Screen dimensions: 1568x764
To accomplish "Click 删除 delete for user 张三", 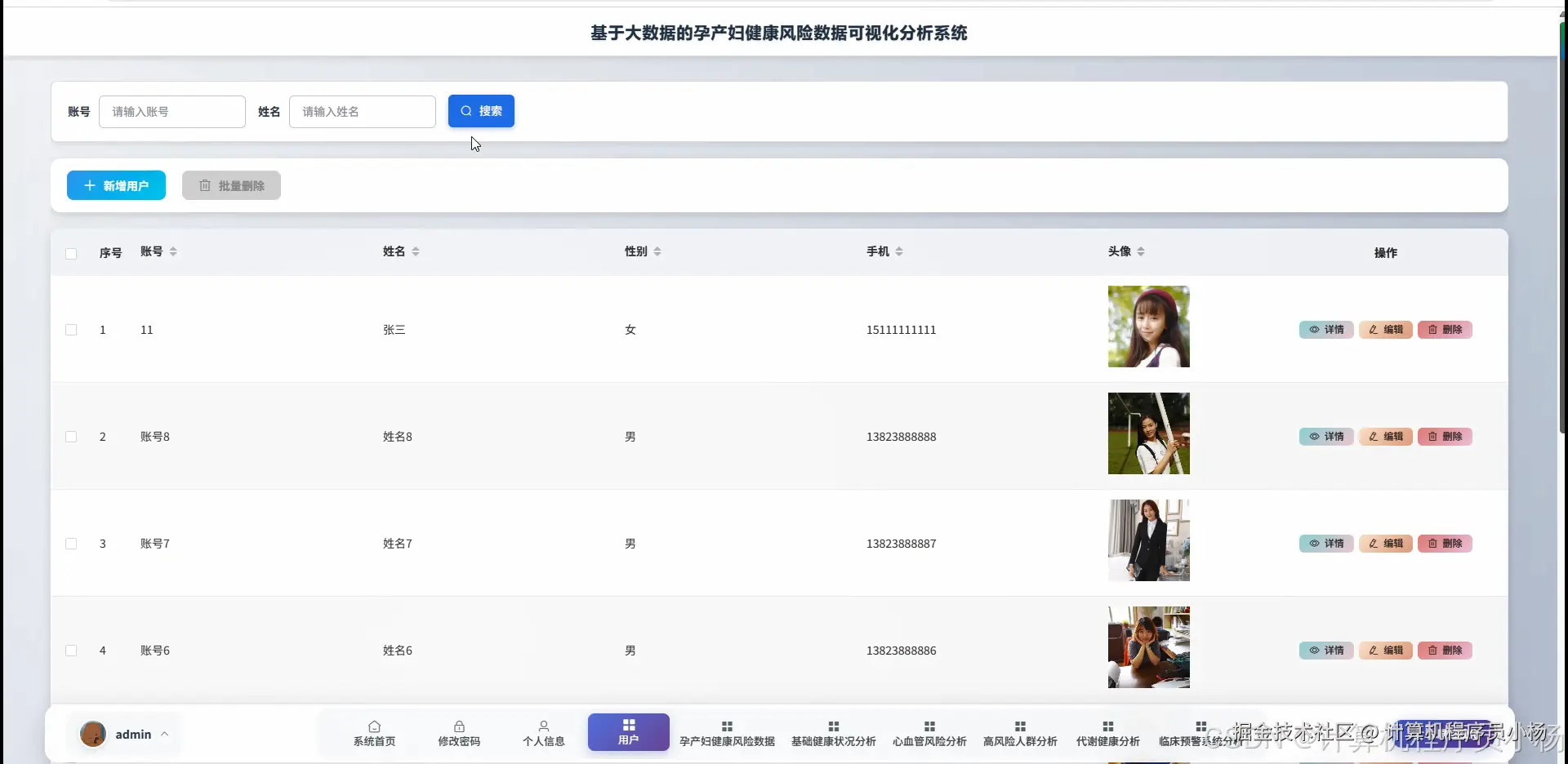I will pyautogui.click(x=1445, y=330).
